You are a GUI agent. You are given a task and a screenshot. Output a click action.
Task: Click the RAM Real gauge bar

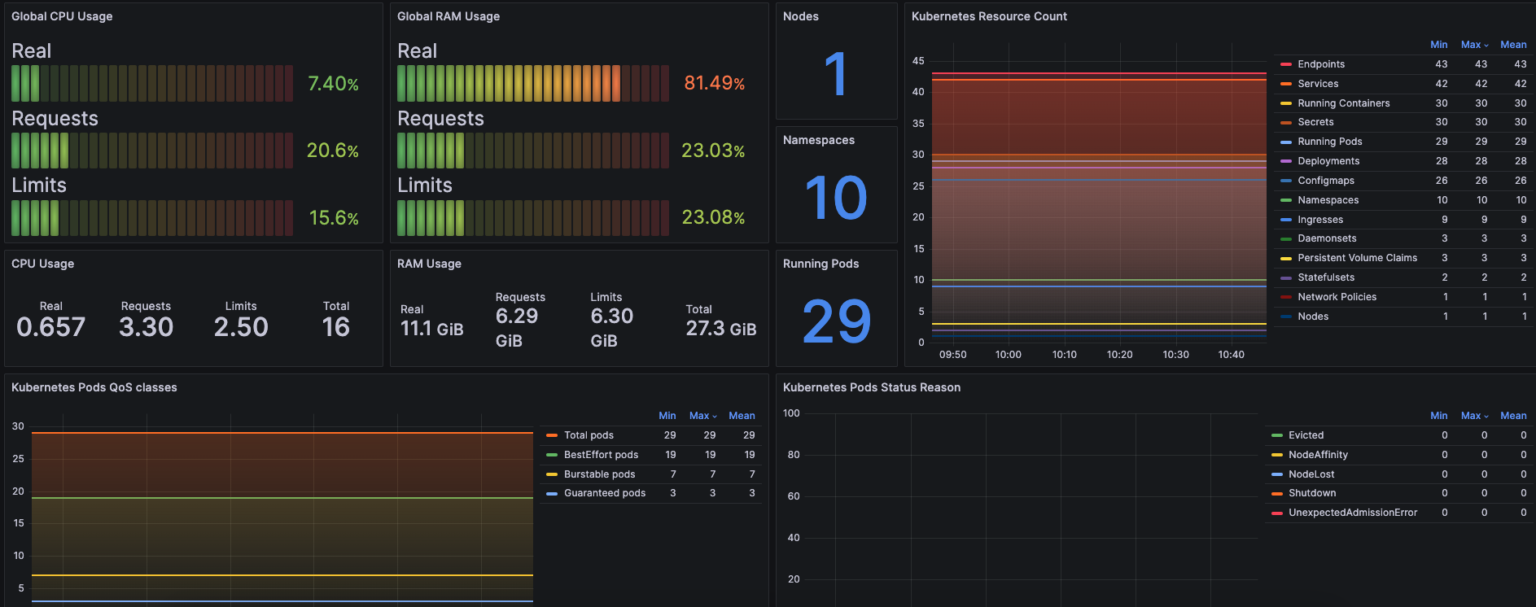coord(533,84)
